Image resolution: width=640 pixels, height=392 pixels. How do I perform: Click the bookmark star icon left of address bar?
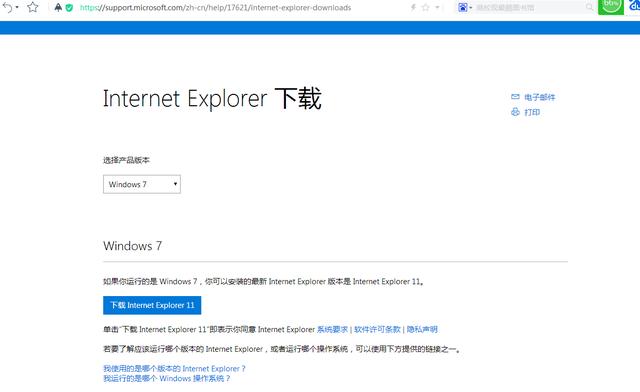pos(33,7)
